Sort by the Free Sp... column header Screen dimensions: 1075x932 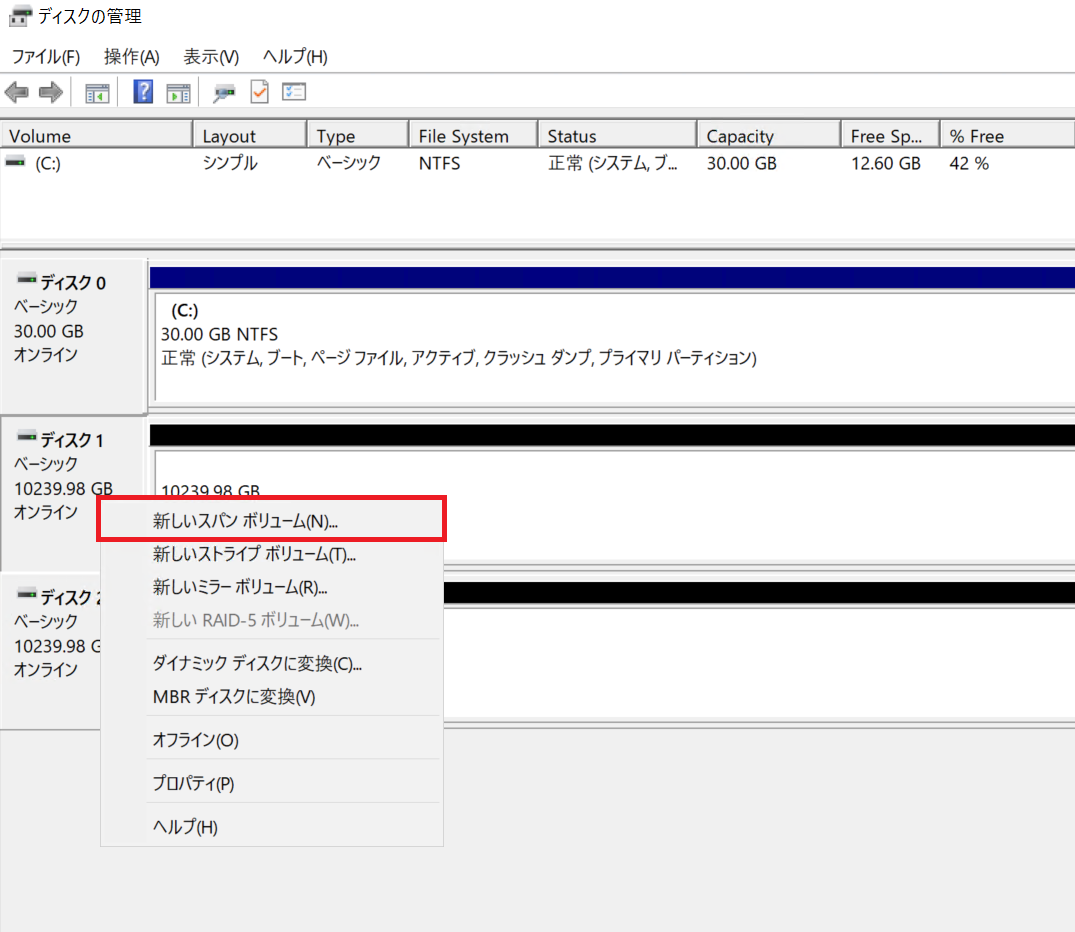[891, 135]
